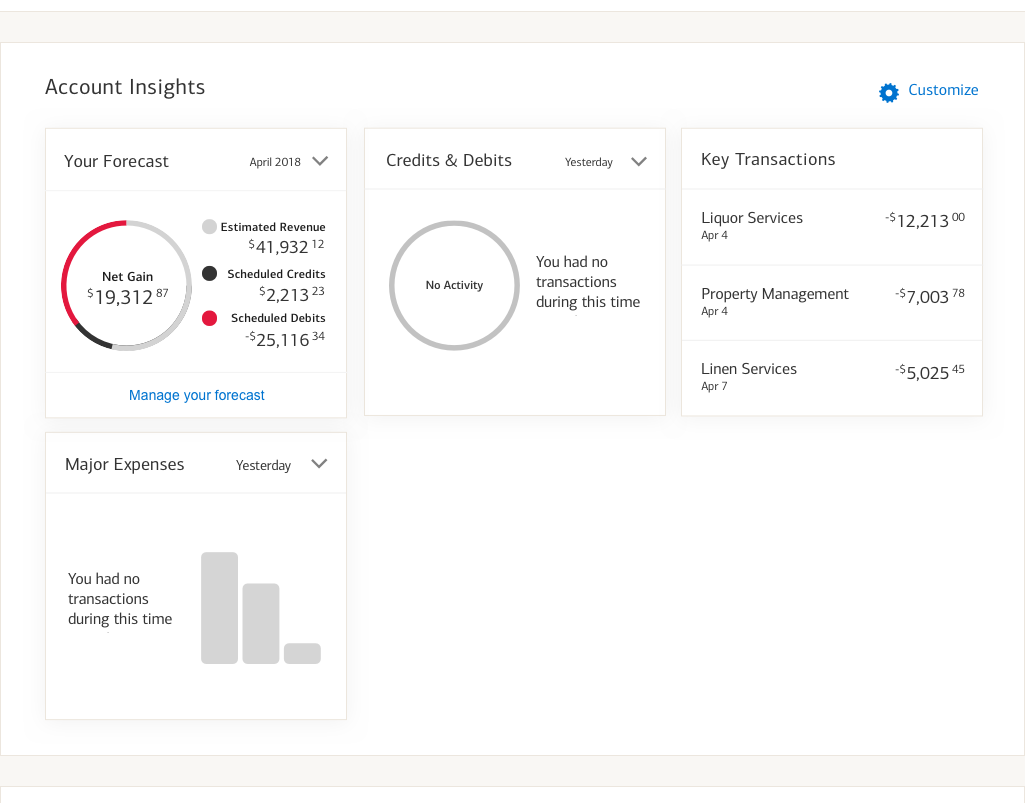Click Yesterday label in Credits & Debits

588,162
